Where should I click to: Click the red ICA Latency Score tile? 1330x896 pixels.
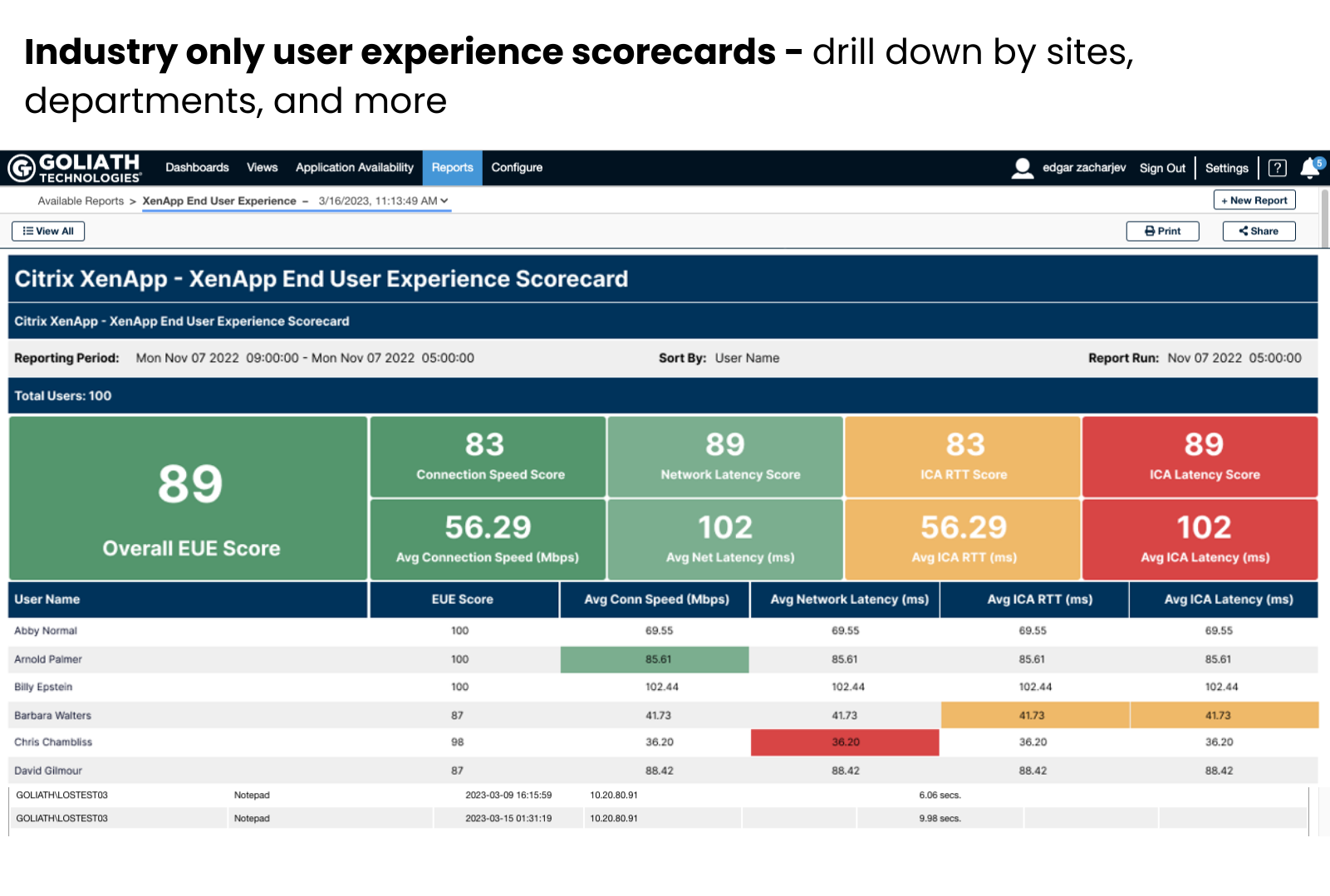coord(1200,457)
